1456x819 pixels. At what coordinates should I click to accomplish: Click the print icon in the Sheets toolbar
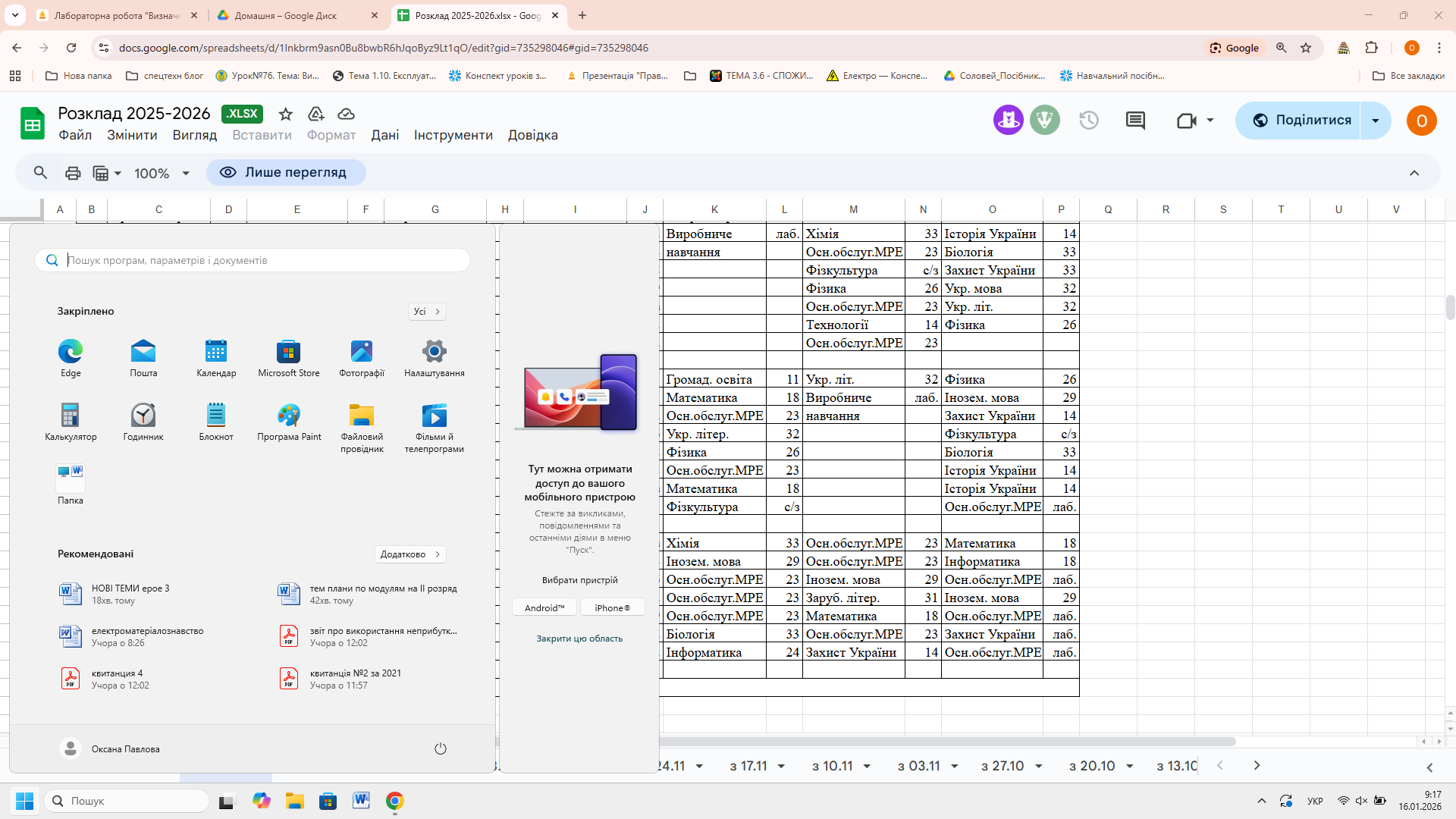pyautogui.click(x=73, y=173)
